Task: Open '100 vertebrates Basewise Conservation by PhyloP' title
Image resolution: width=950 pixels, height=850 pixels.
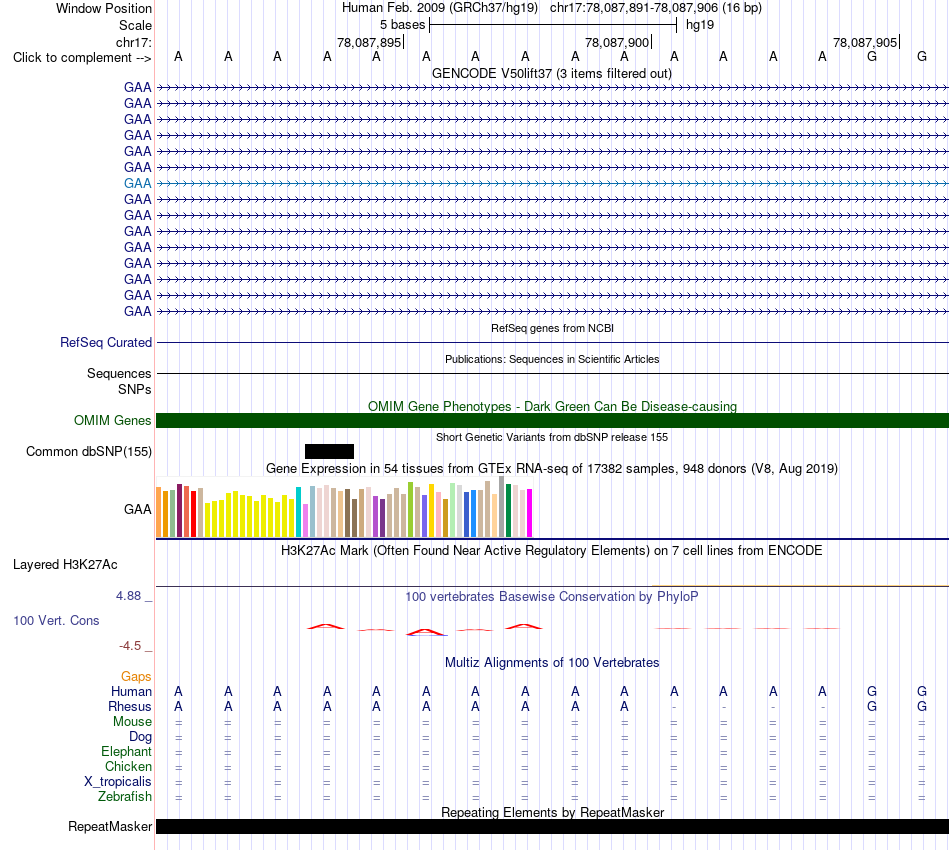Action: [552, 597]
